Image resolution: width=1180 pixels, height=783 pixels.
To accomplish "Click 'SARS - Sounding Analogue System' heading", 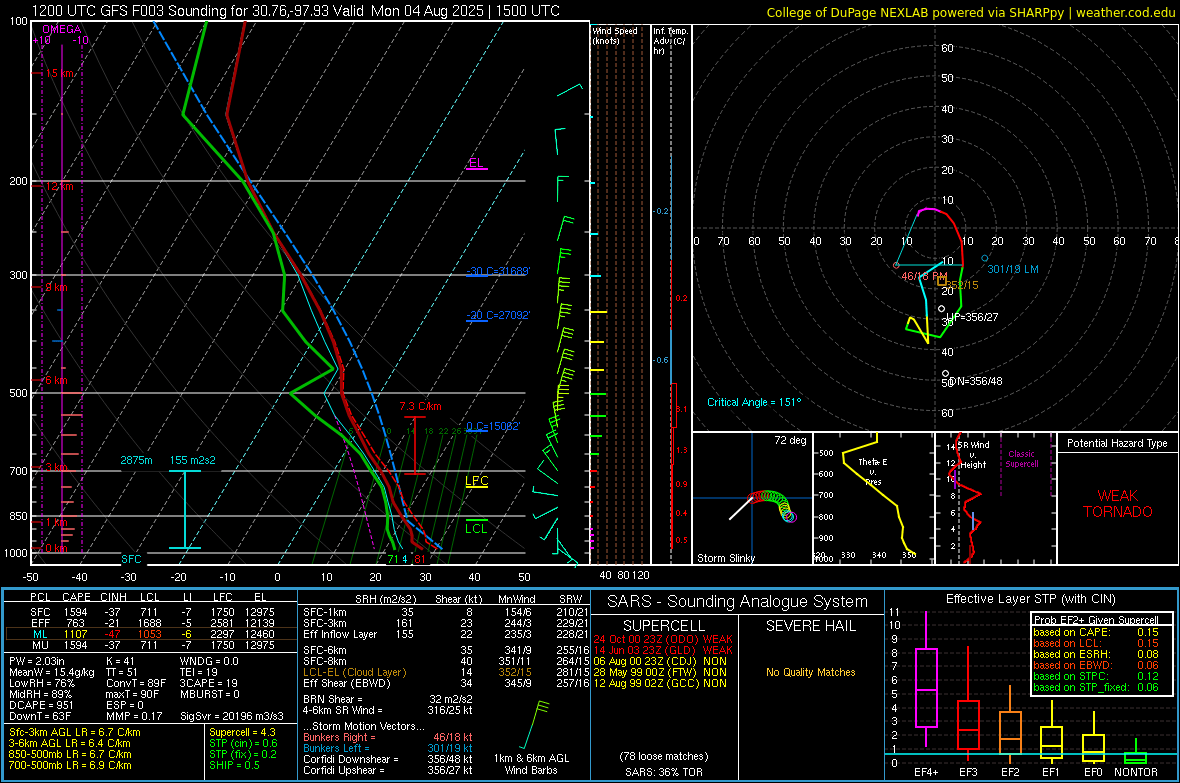I will coord(737,602).
